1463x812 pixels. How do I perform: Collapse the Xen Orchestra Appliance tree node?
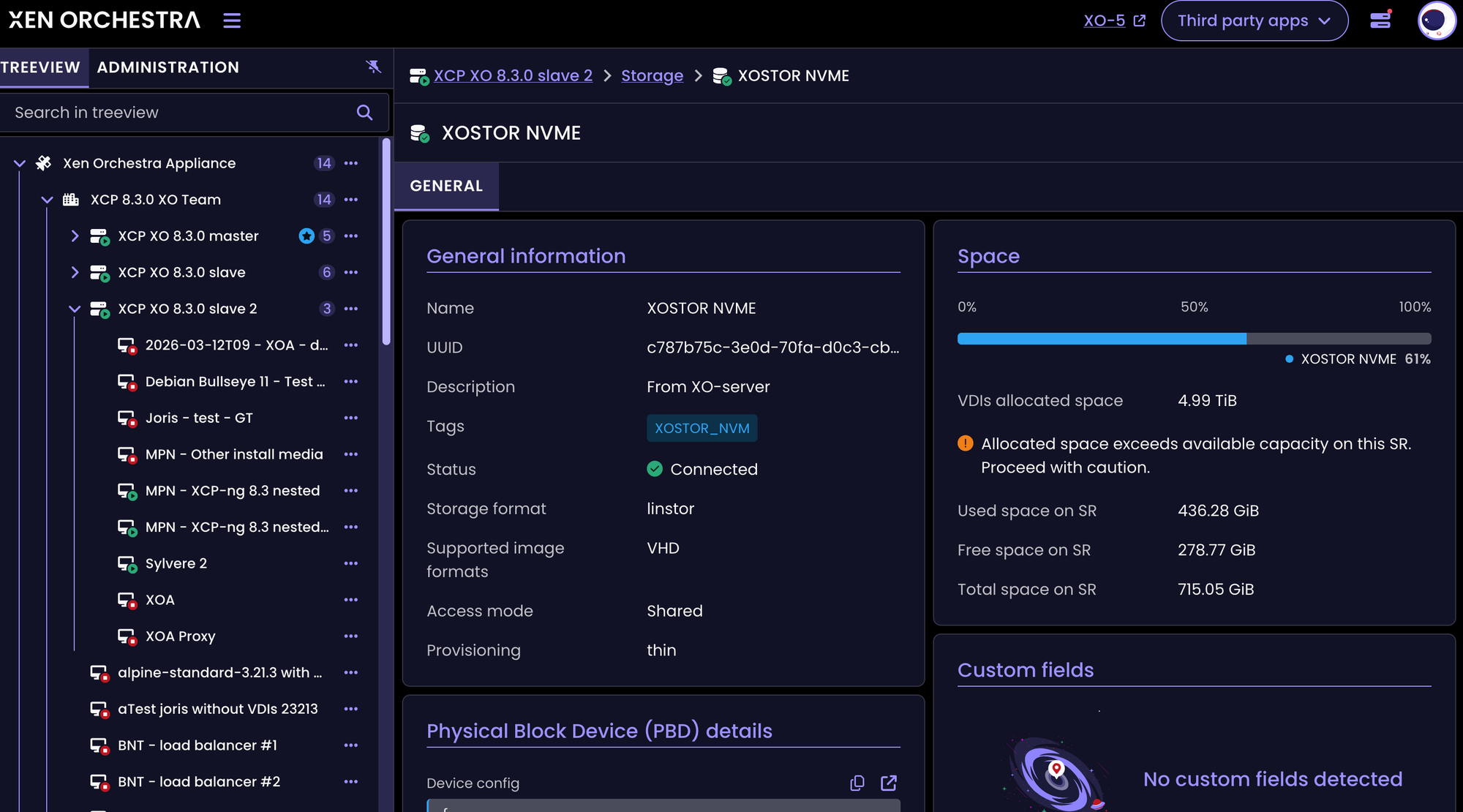click(20, 163)
